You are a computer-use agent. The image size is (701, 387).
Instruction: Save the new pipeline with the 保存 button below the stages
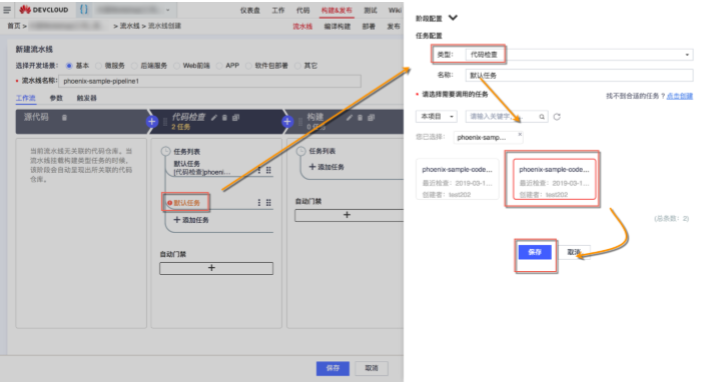[333, 368]
